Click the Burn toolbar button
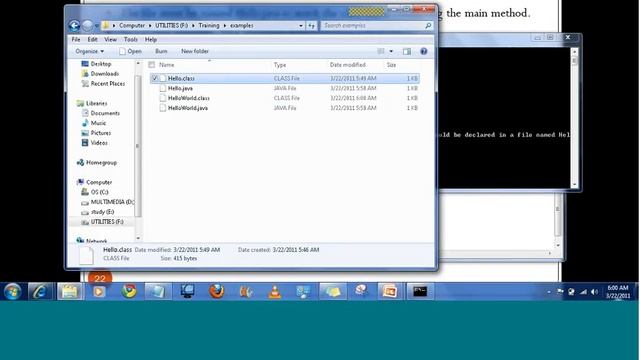The height and width of the screenshot is (360, 640). pyautogui.click(x=161, y=51)
